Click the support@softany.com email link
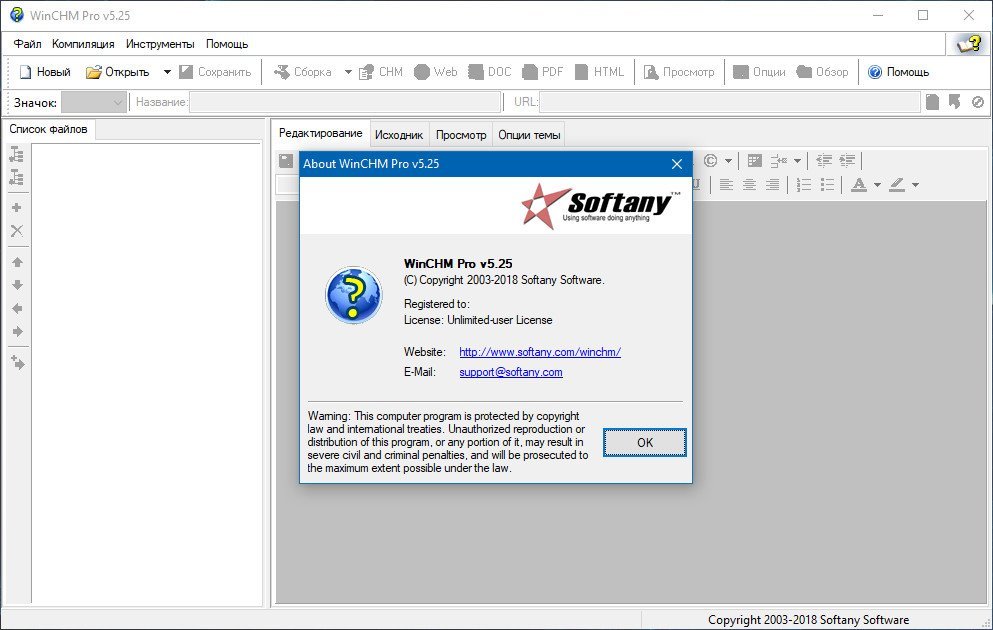993x630 pixels. coord(511,372)
